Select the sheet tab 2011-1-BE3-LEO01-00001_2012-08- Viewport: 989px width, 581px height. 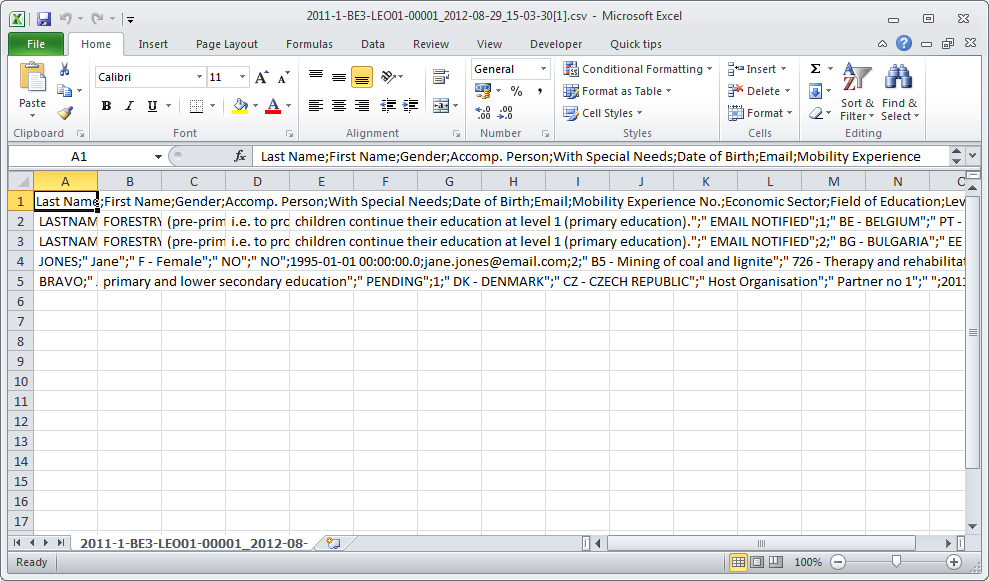[x=194, y=543]
